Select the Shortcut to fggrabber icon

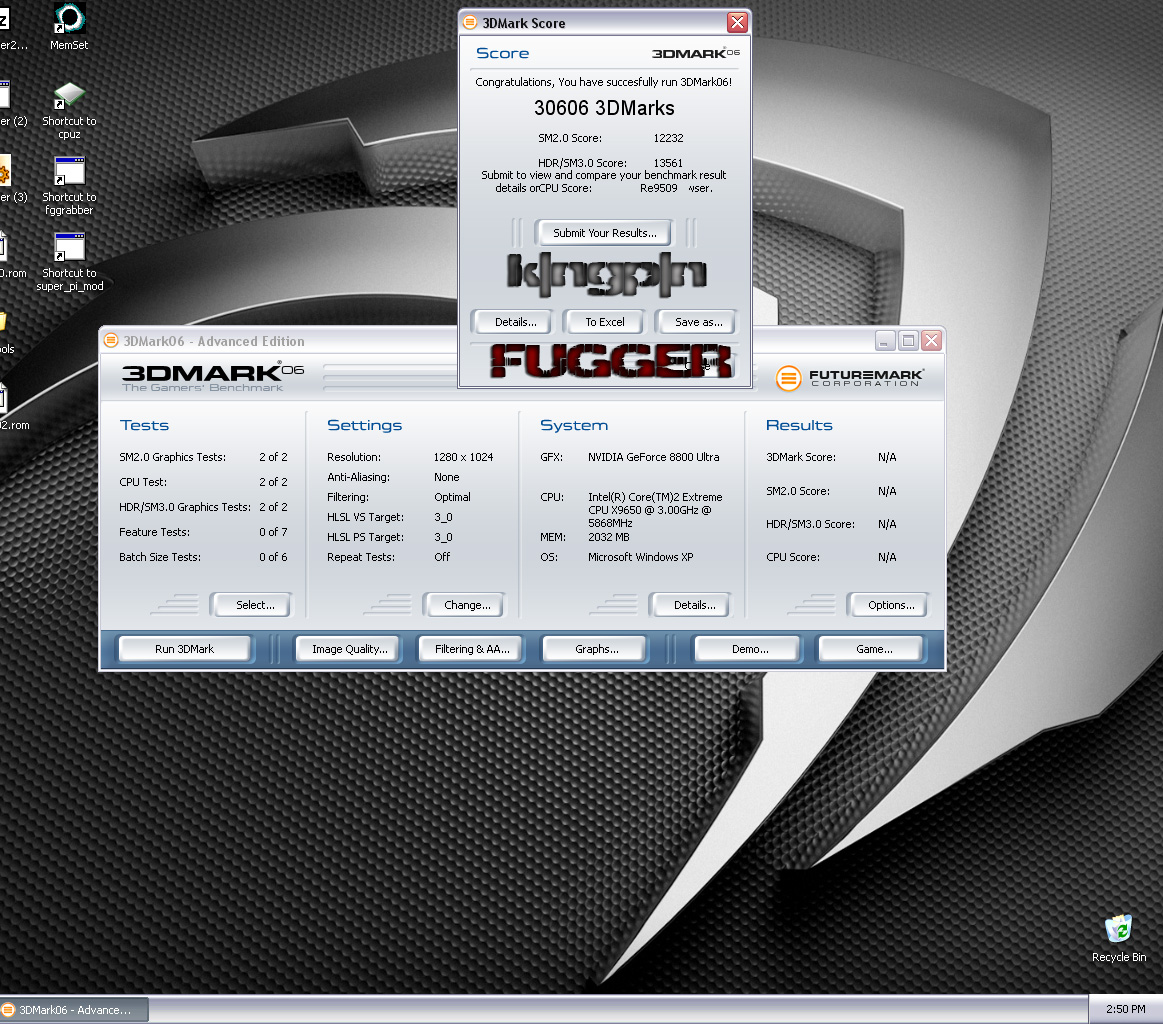pyautogui.click(x=69, y=186)
